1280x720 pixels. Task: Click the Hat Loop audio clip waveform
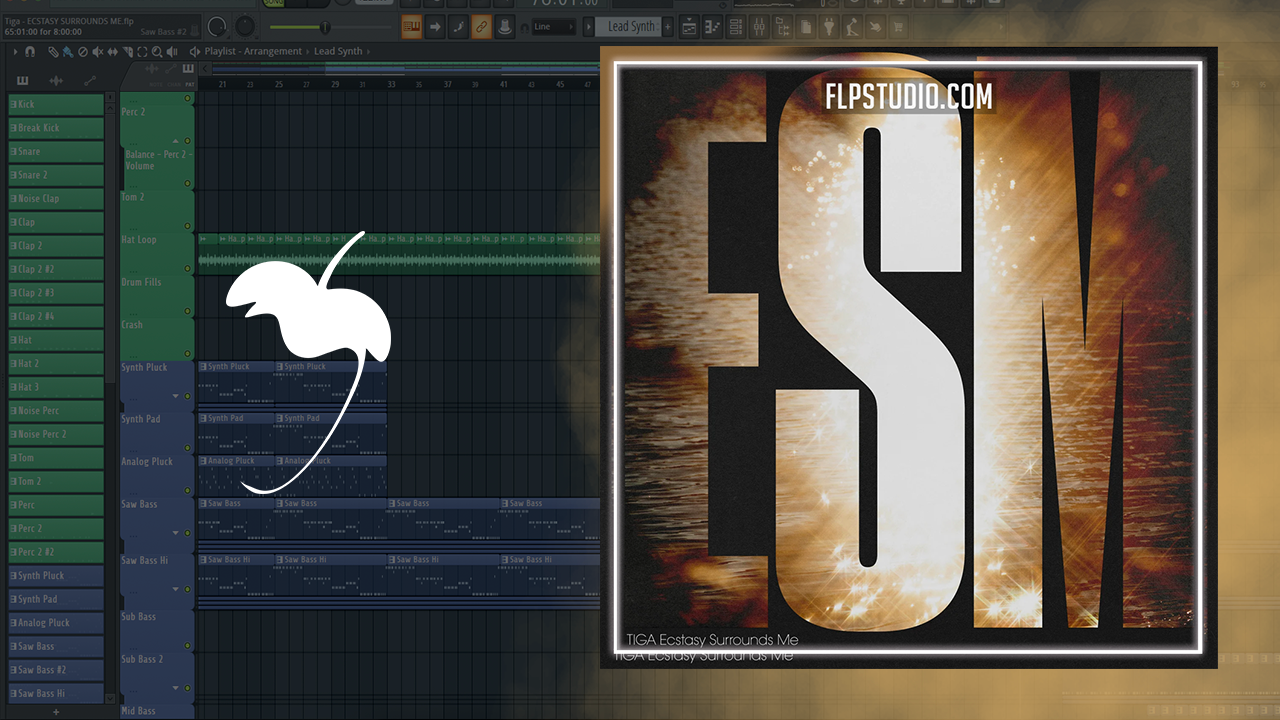pos(400,261)
